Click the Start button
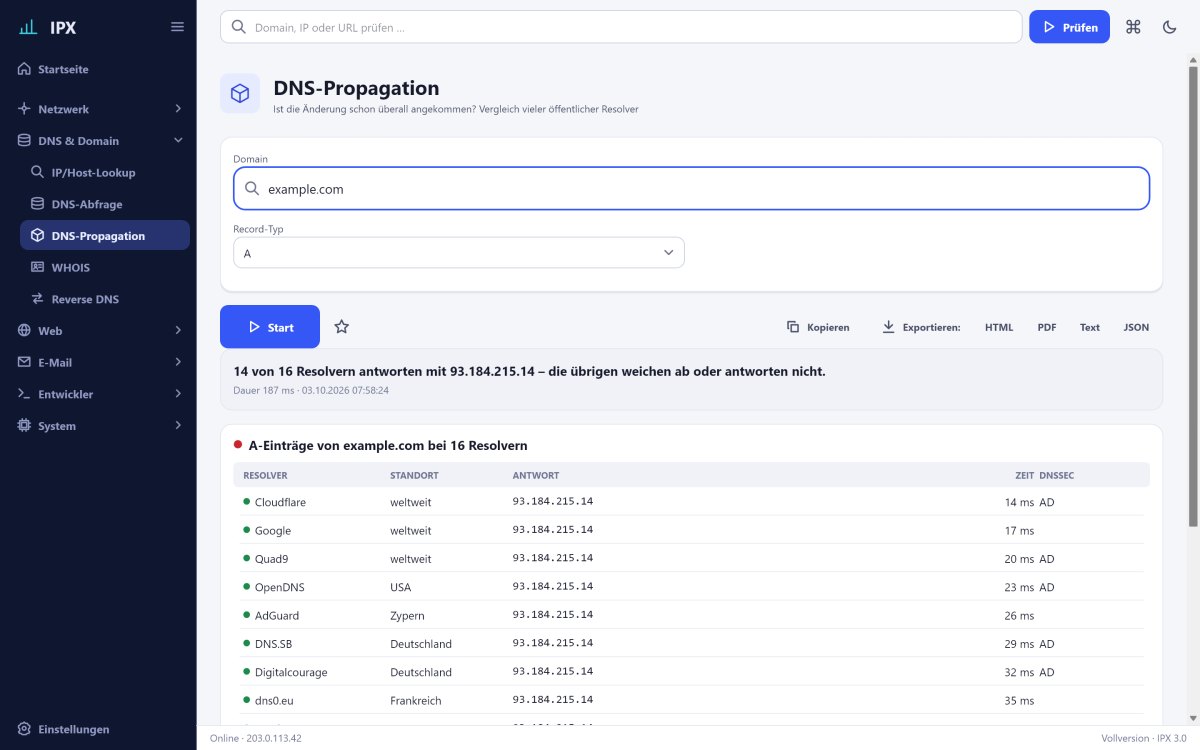1200x750 pixels. pos(270,327)
